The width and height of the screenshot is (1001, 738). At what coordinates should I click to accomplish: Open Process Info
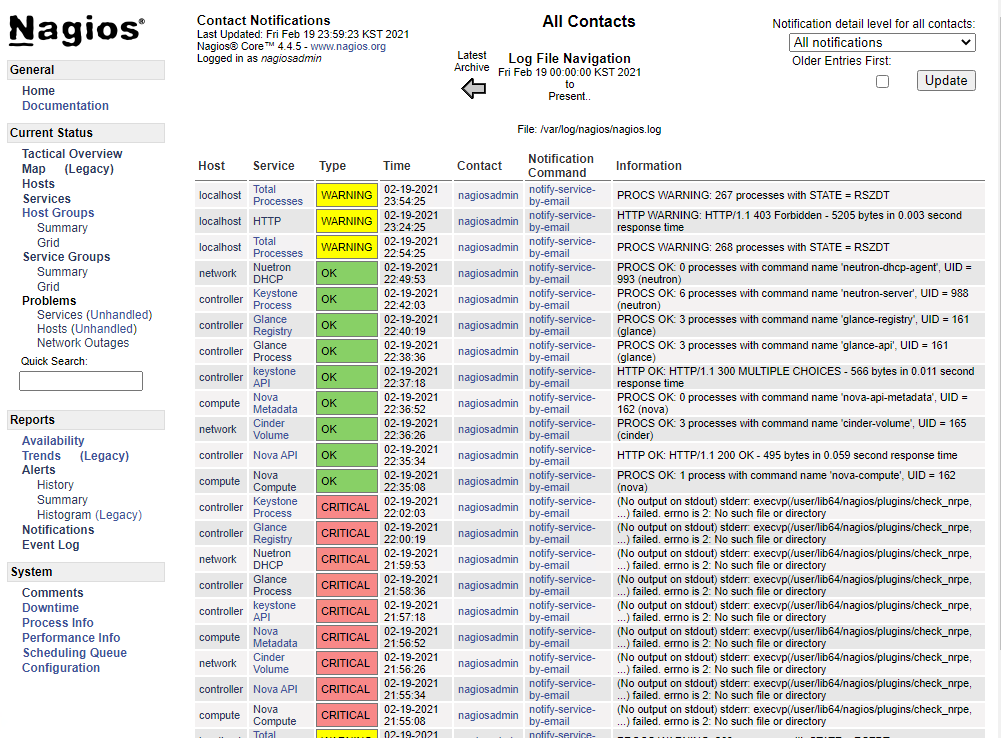(57, 623)
